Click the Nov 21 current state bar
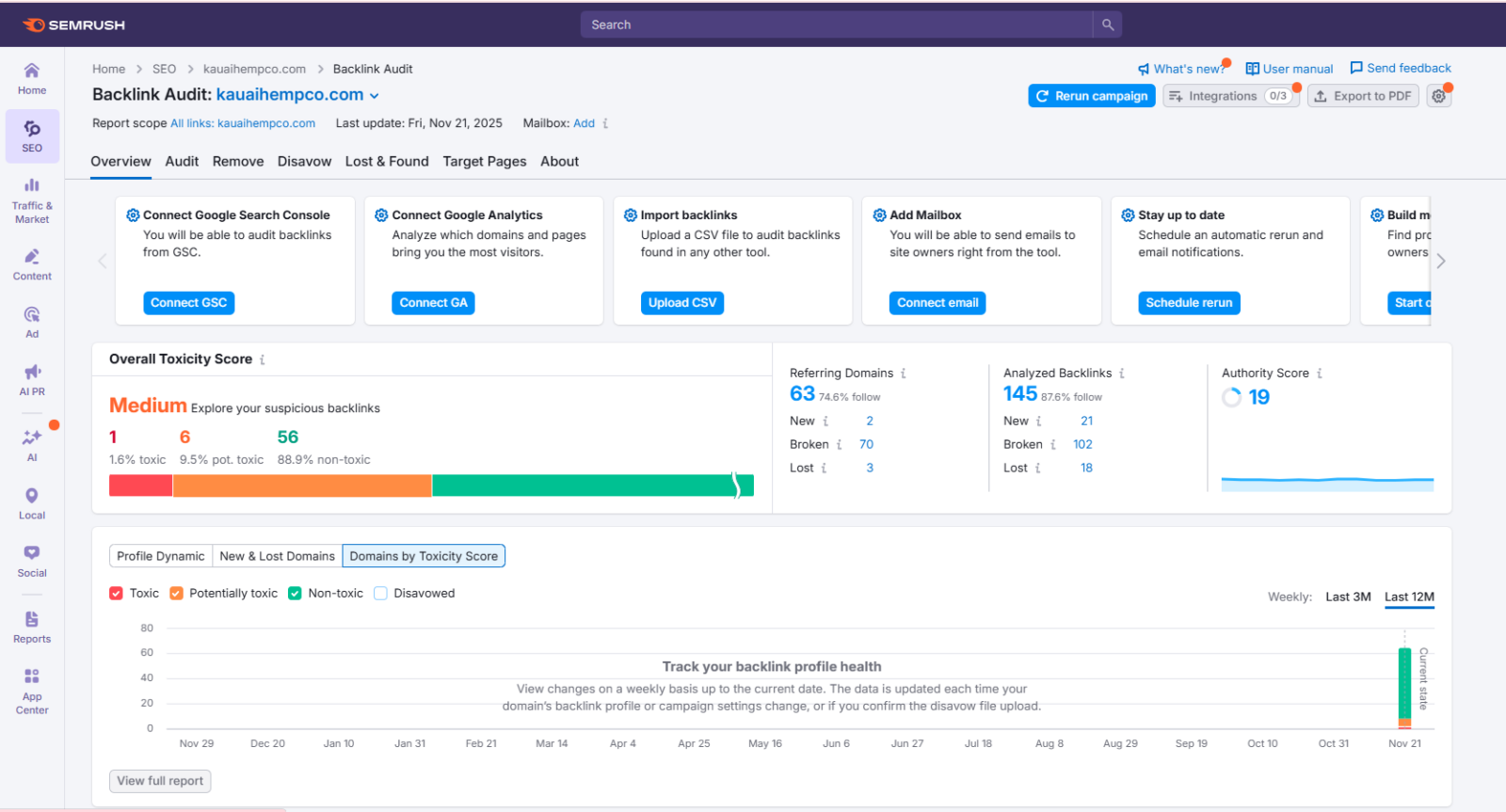 [x=1404, y=688]
